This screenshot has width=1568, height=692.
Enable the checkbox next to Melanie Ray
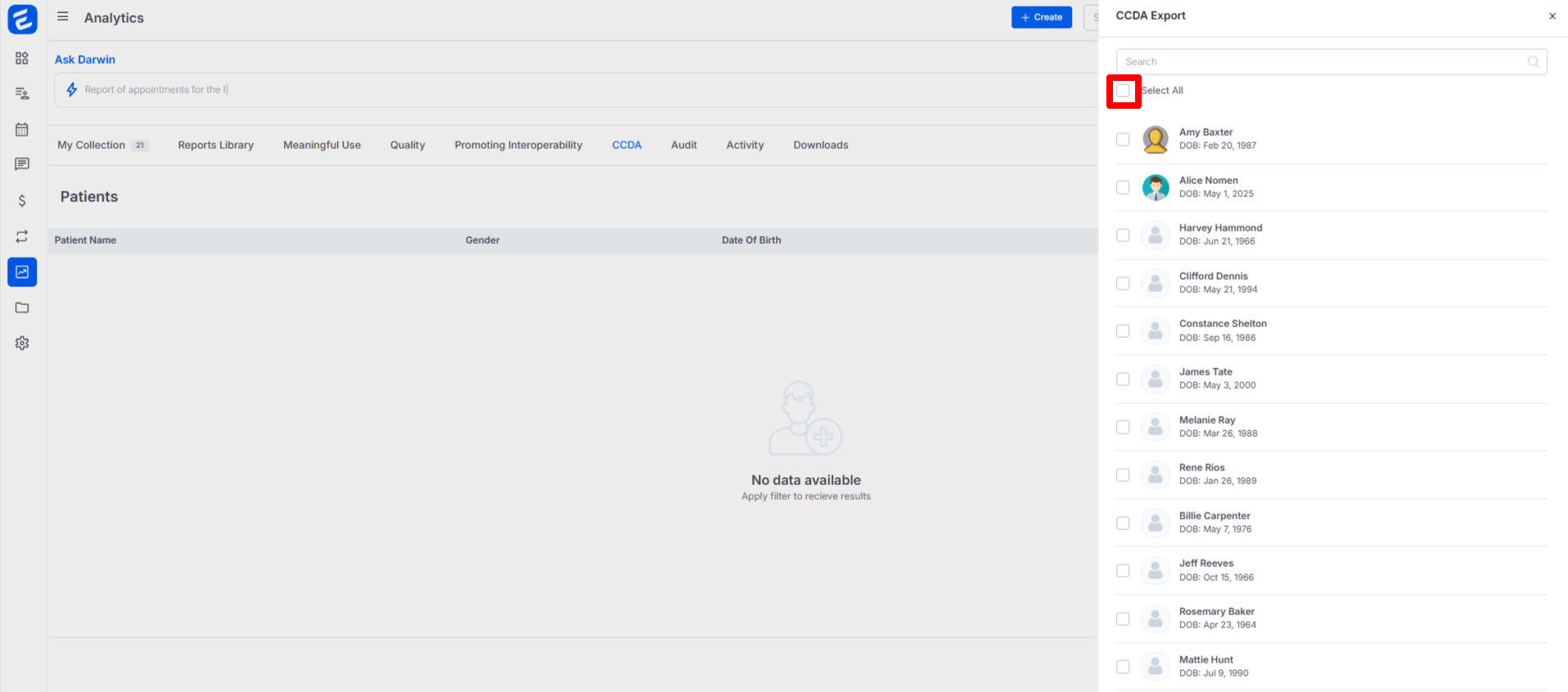tap(1123, 427)
